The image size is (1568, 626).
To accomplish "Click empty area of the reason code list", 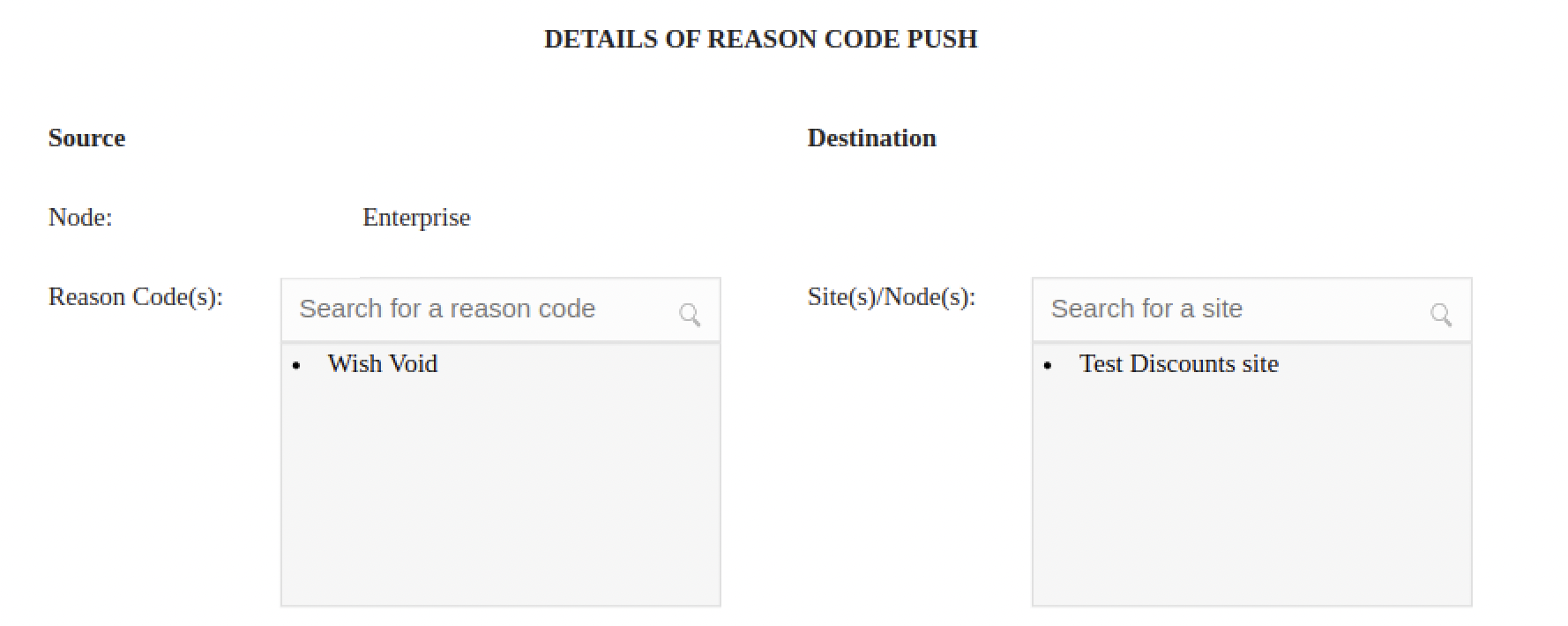I will (500, 494).
